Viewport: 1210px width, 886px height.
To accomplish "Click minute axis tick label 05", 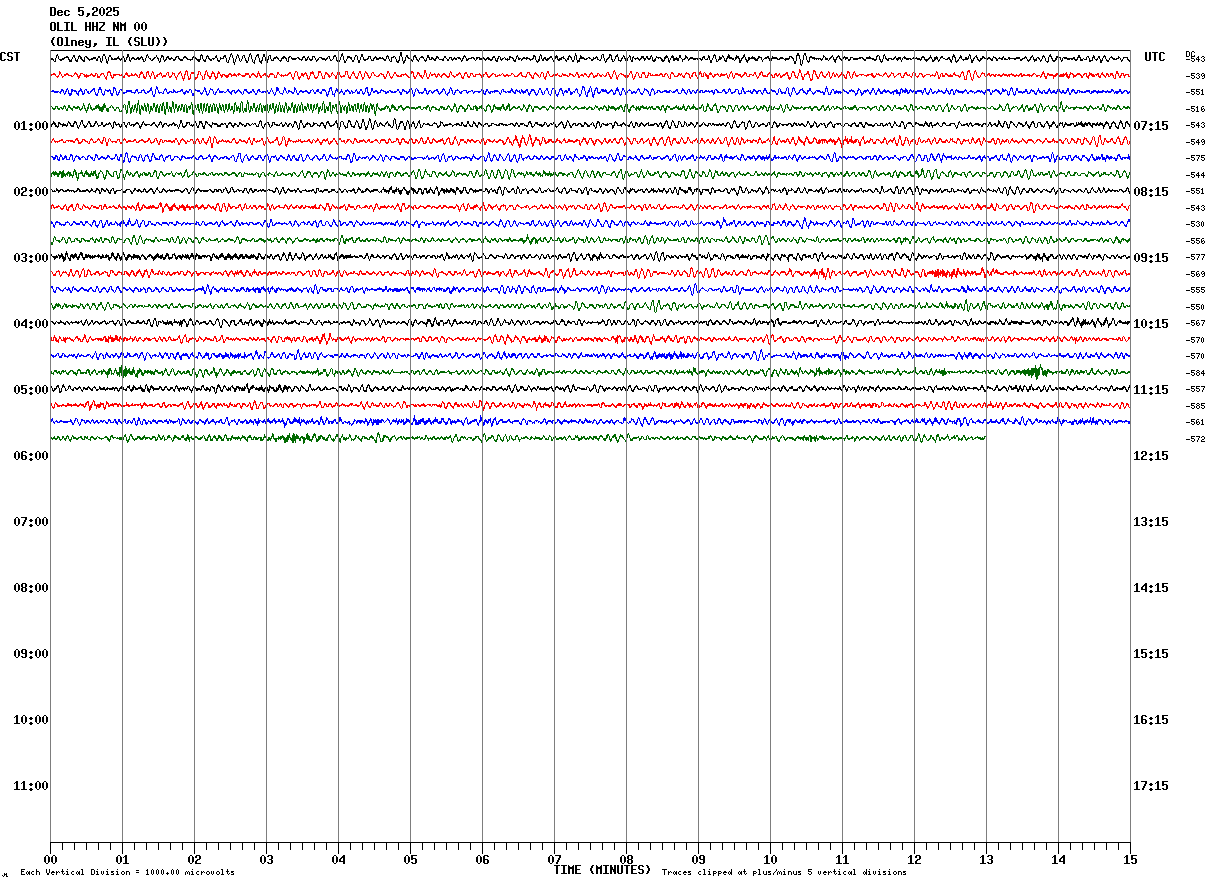I will click(410, 860).
